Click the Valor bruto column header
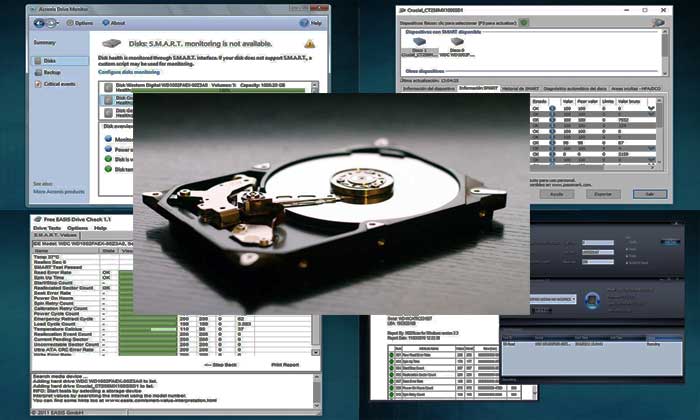700x420 pixels. click(x=629, y=101)
